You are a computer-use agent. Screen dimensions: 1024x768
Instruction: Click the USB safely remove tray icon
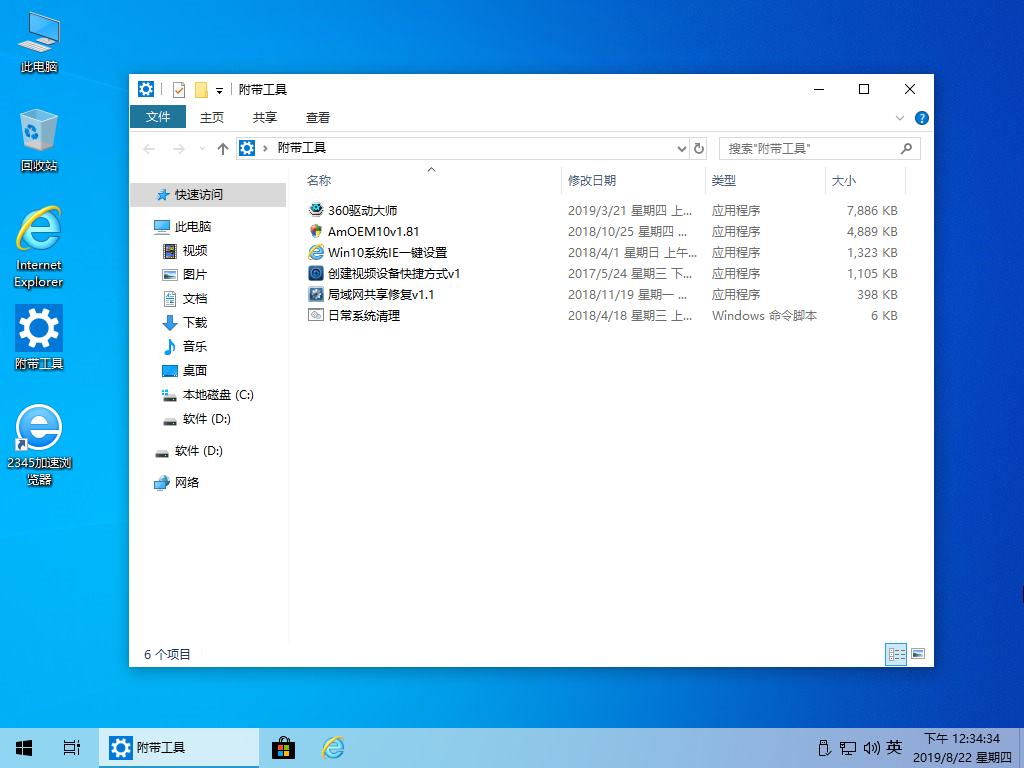tap(824, 748)
